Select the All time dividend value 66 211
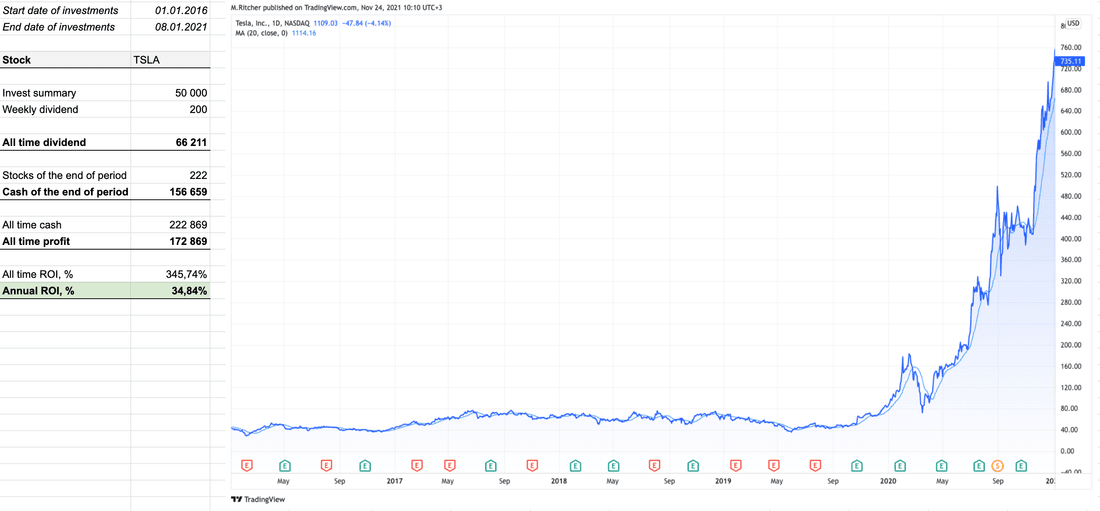The image size is (1100, 511). click(x=170, y=142)
